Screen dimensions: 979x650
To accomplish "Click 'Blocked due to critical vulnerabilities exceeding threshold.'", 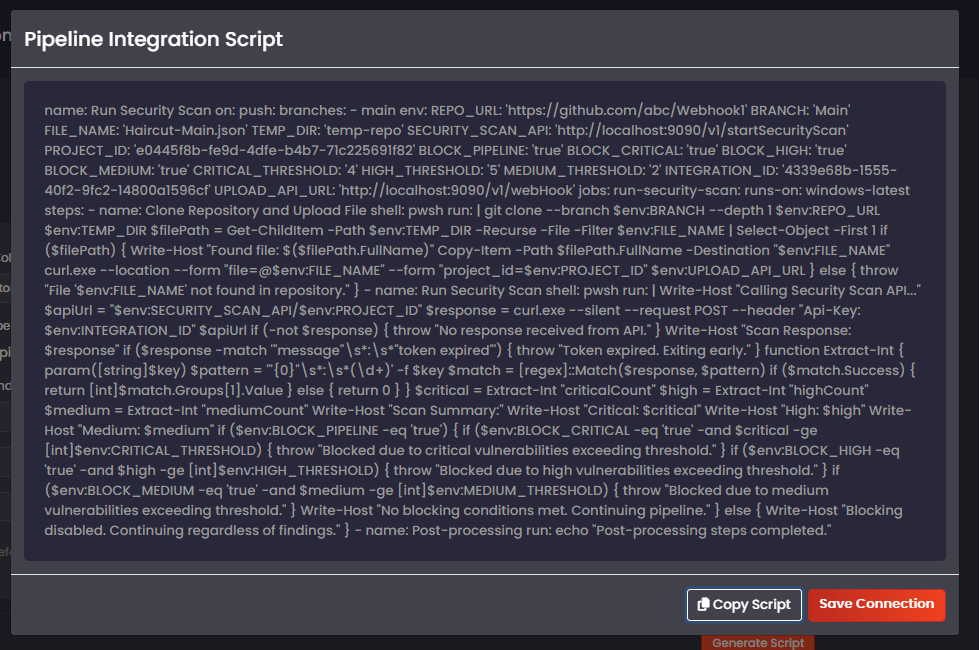I will point(519,450).
